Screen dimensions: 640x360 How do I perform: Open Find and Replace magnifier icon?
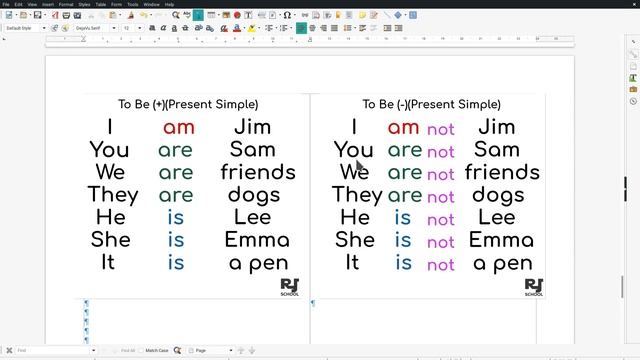[176, 15]
